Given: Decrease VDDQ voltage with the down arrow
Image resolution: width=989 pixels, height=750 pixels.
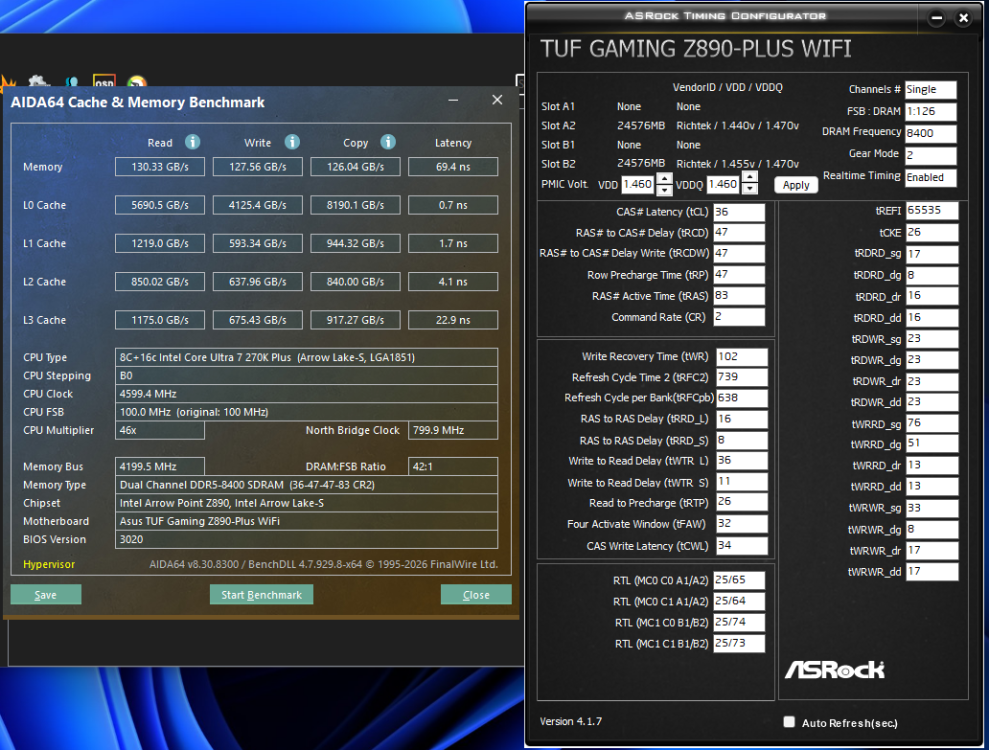Looking at the screenshot, I should point(749,189).
